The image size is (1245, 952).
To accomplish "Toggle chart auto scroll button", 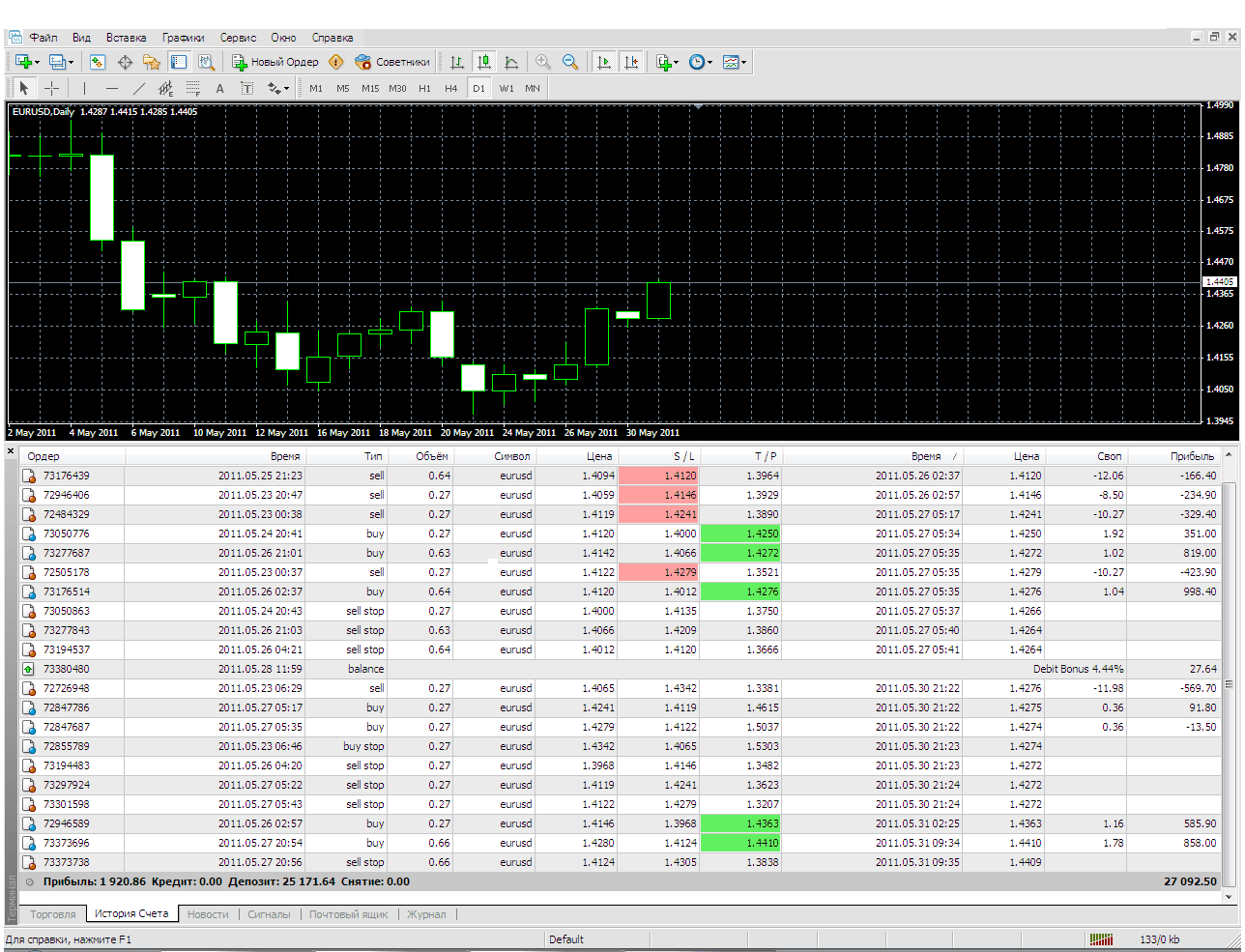I will click(604, 62).
